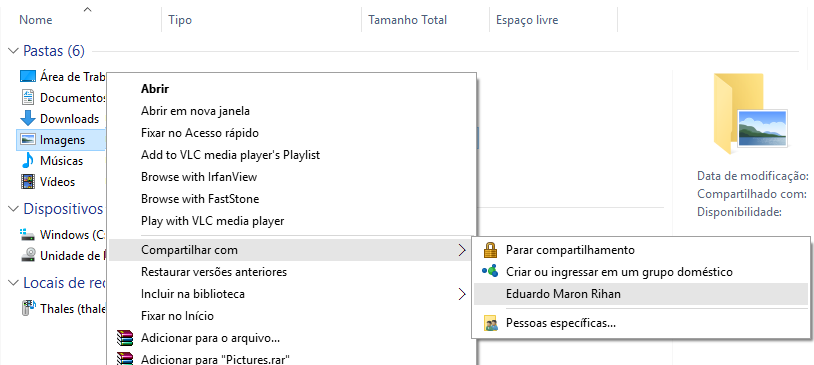Select the Downloads folder arrow icon
814x365 pixels.
click(28, 118)
